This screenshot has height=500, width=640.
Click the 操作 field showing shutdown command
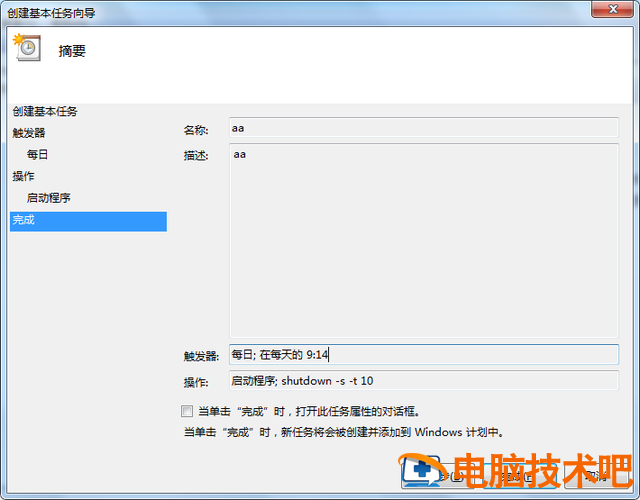(x=424, y=380)
